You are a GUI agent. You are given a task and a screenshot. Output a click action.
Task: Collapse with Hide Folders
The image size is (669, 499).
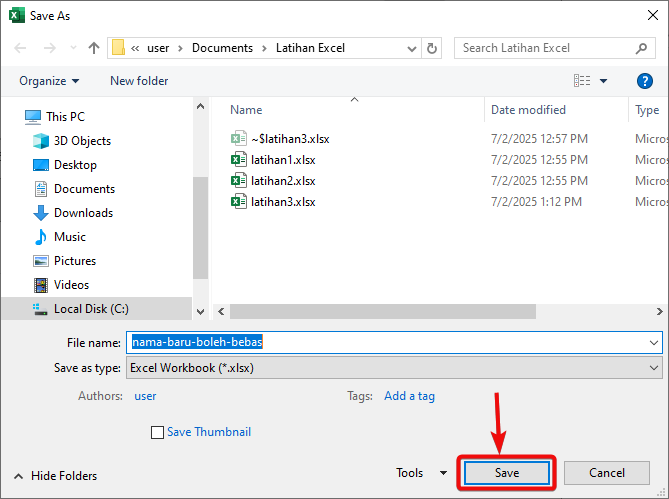55,476
